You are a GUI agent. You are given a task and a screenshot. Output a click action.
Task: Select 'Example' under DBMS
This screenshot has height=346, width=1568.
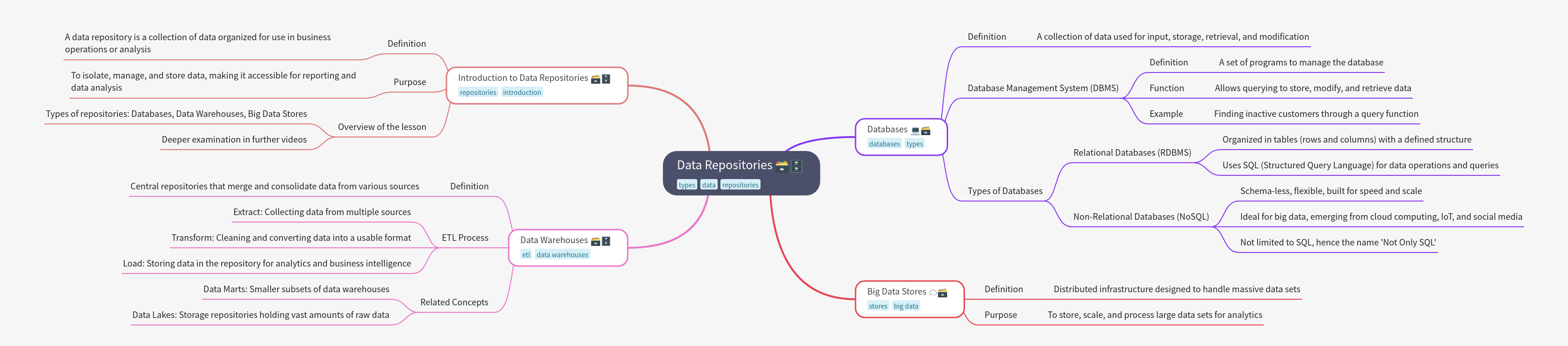tap(1165, 114)
